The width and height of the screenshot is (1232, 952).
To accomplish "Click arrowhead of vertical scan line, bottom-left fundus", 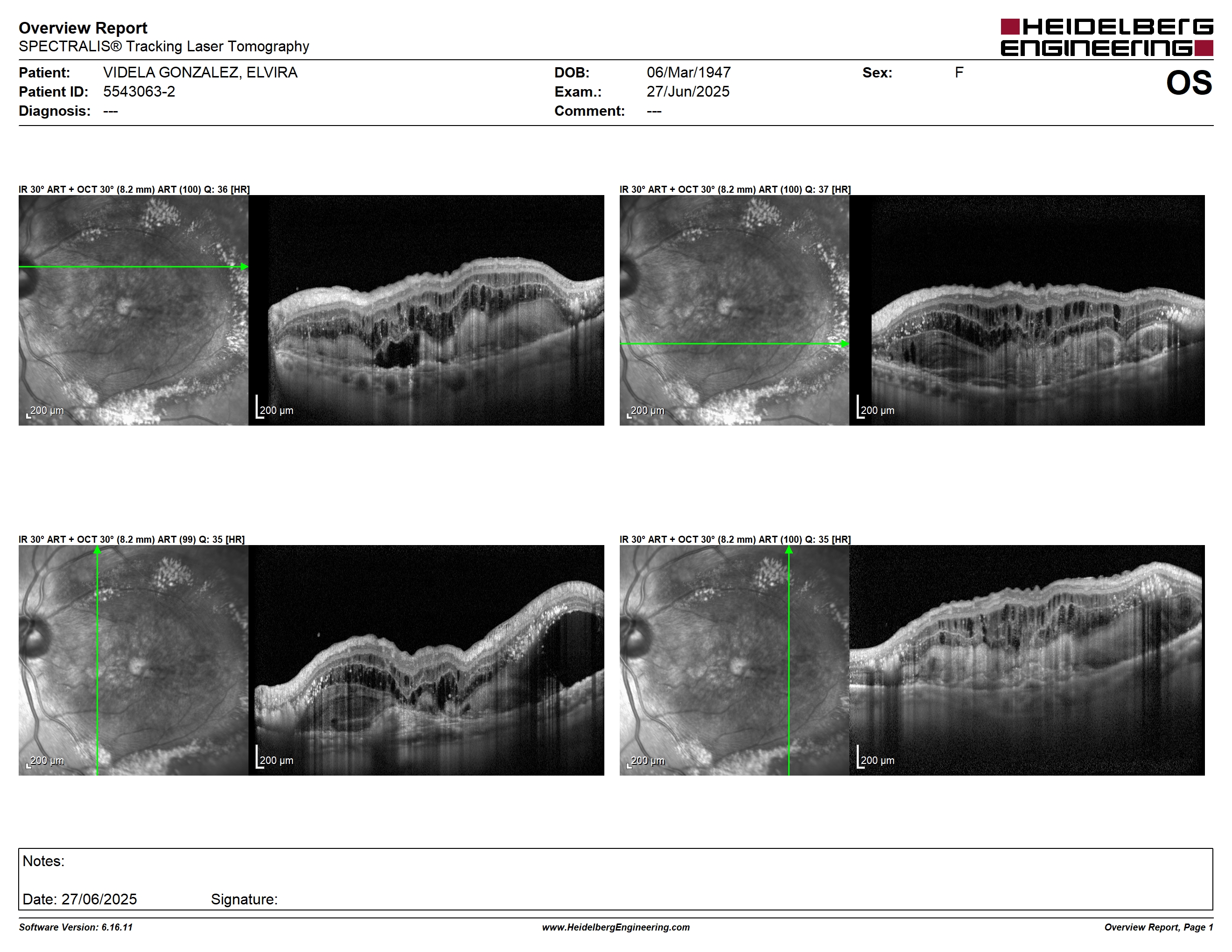I will [97, 549].
